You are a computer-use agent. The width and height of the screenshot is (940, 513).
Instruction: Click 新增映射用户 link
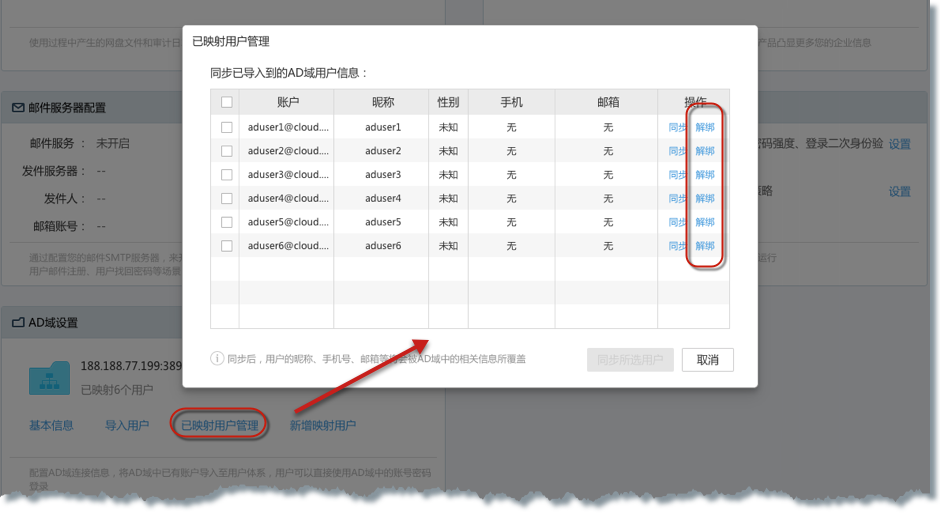pos(322,425)
